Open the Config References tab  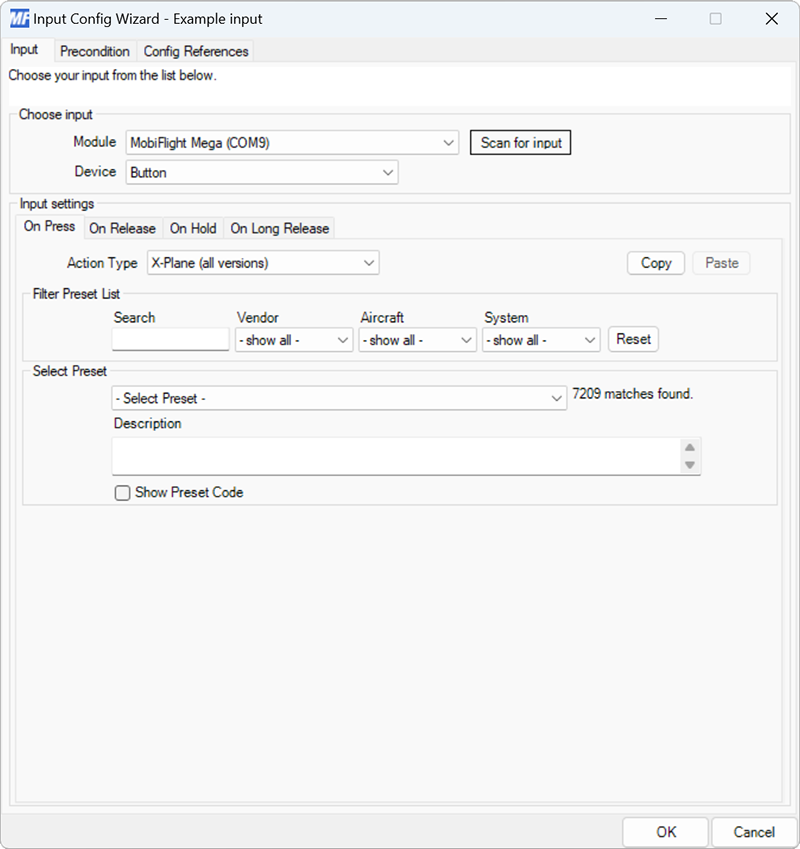click(x=196, y=51)
